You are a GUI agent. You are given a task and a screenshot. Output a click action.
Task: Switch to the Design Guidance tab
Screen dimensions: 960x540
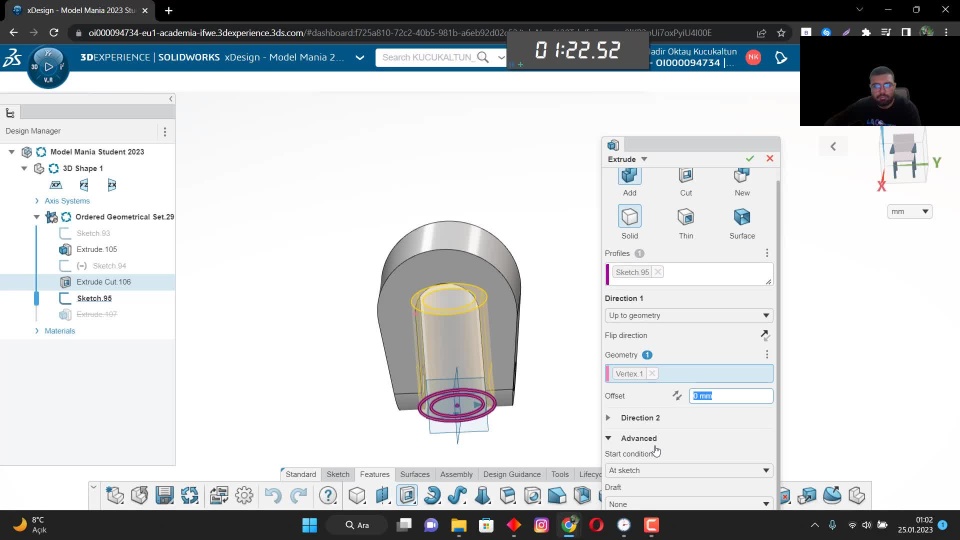[512, 474]
